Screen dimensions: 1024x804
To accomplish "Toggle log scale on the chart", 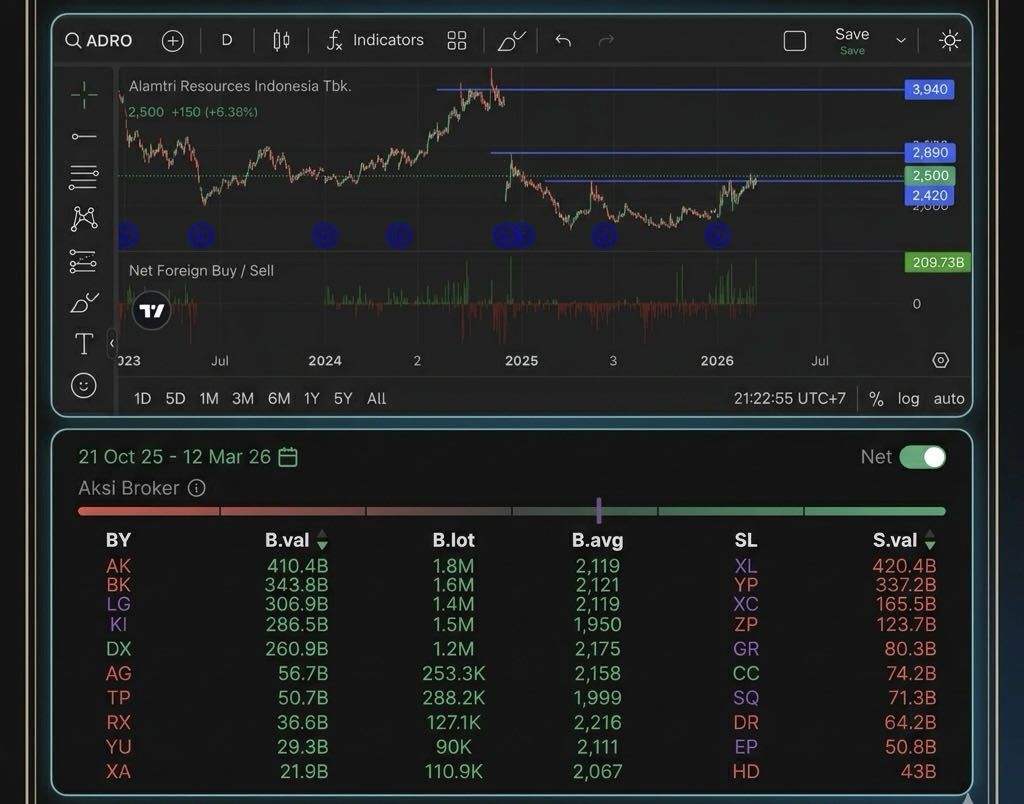I will click(908, 398).
